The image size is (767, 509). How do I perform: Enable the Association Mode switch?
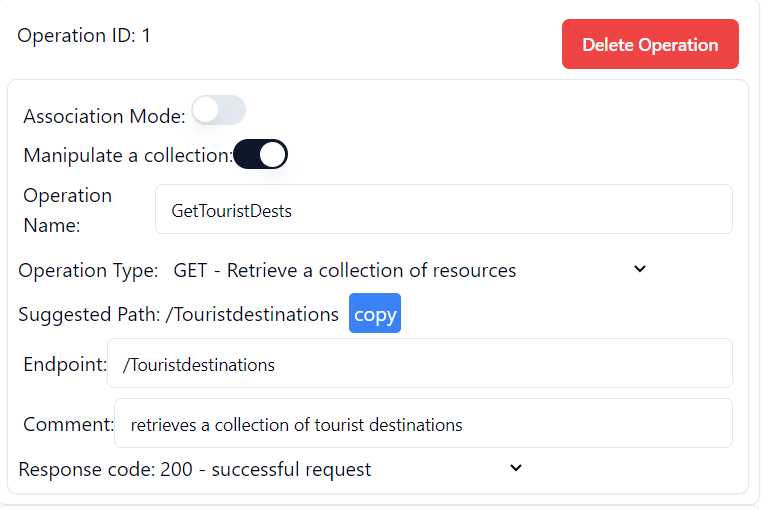pyautogui.click(x=219, y=111)
